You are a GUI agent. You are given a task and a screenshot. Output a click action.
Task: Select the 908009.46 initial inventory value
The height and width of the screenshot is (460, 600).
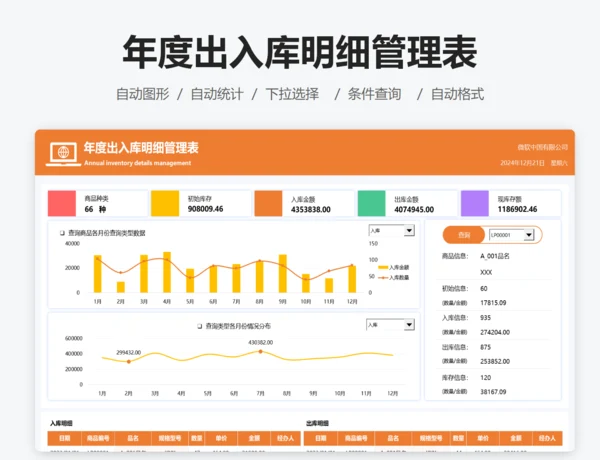pos(205,209)
